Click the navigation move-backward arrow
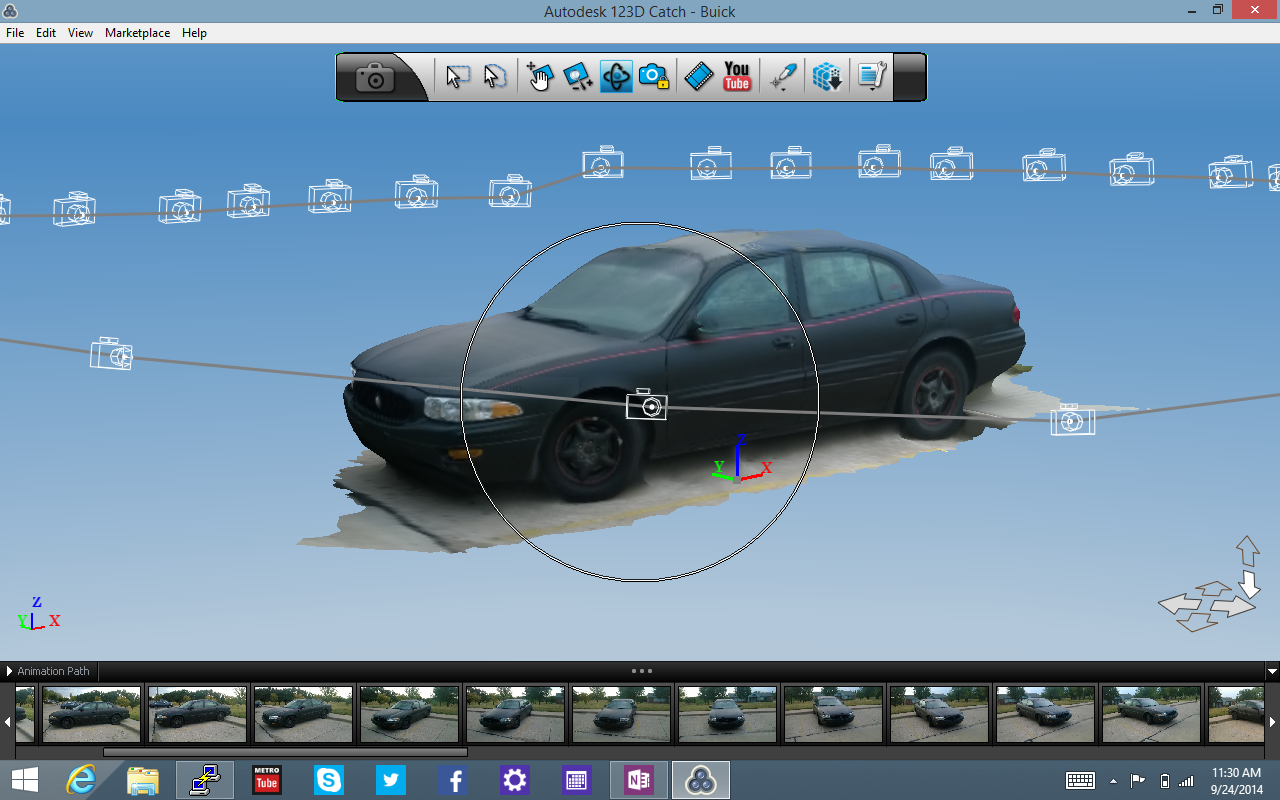1280x800 pixels. pyautogui.click(x=1195, y=622)
